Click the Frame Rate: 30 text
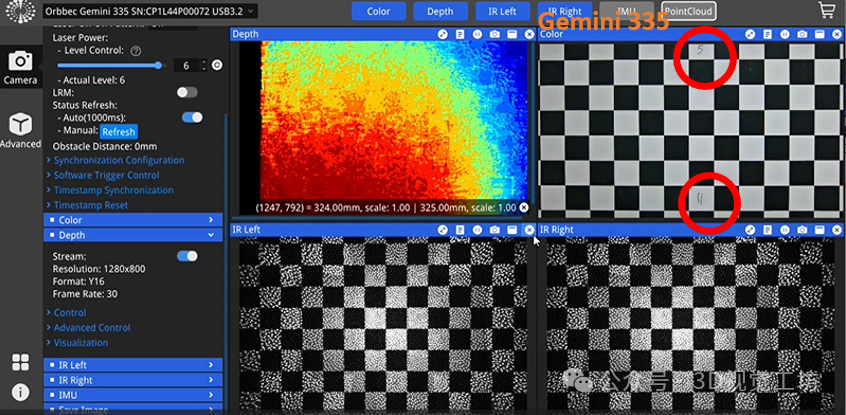846x415 pixels. pos(85,295)
